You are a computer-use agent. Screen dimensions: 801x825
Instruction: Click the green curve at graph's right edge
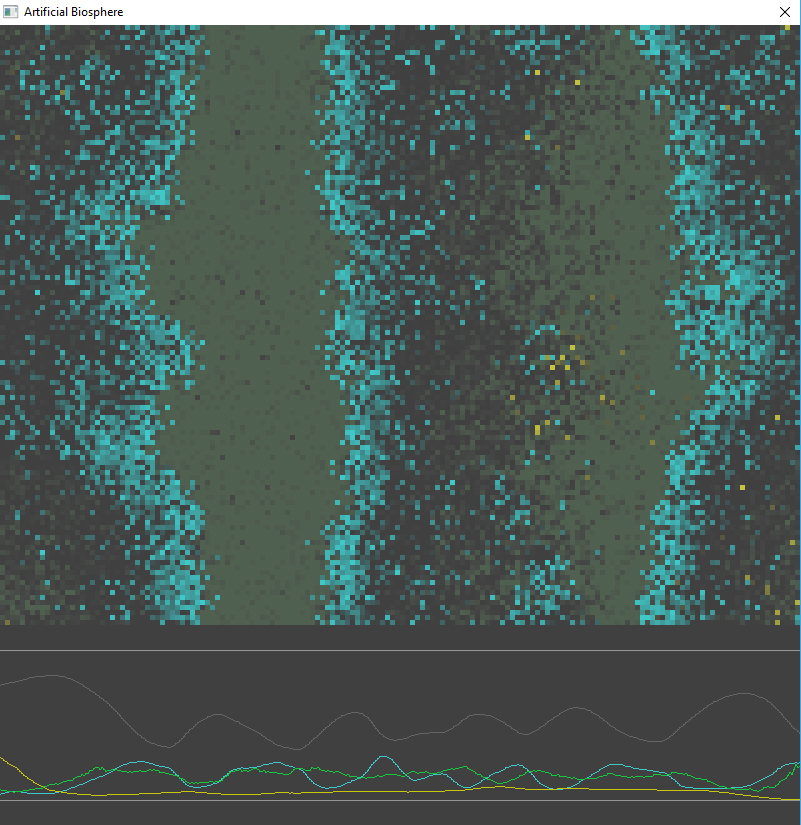tap(797, 763)
